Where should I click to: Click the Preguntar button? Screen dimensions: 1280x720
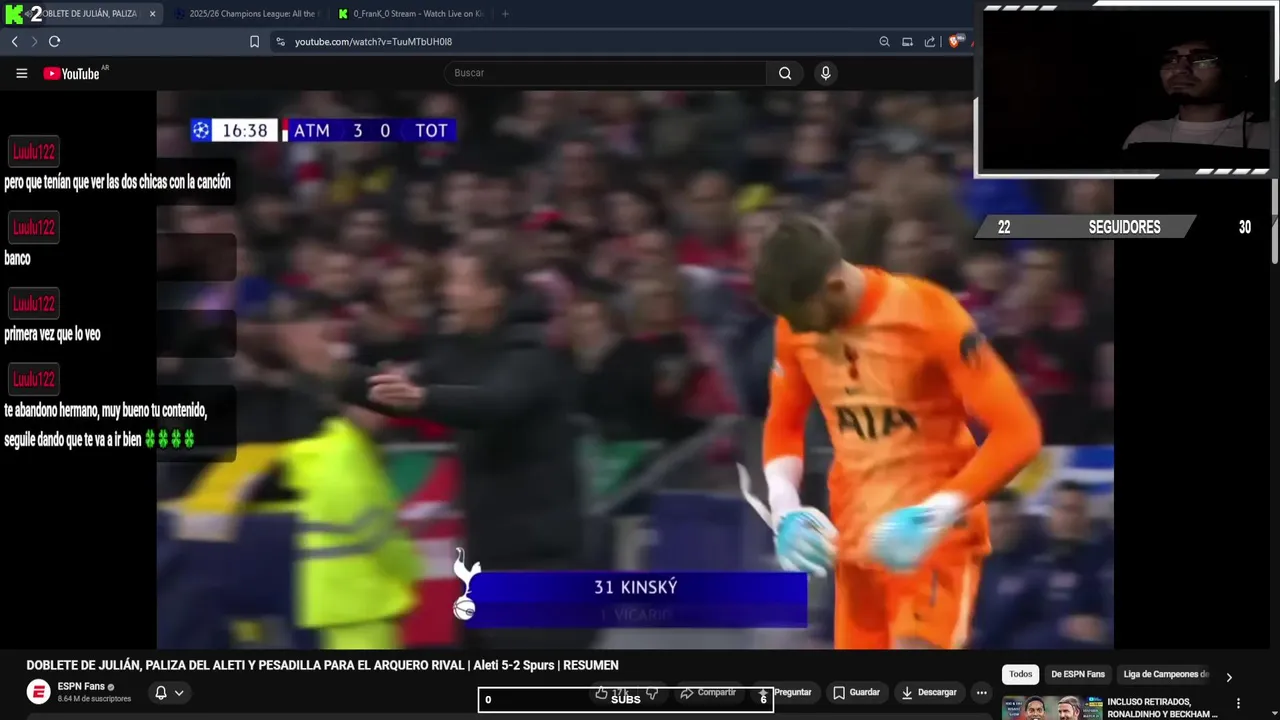(785, 692)
